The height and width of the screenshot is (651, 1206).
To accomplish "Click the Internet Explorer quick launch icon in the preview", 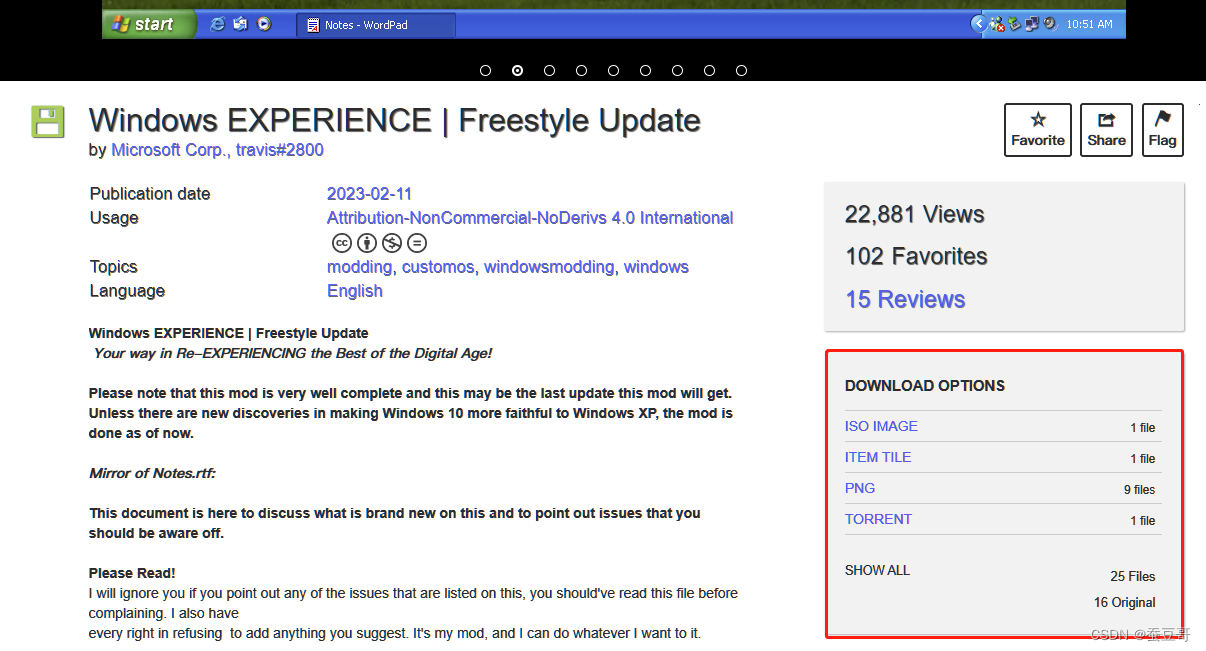I will (217, 24).
